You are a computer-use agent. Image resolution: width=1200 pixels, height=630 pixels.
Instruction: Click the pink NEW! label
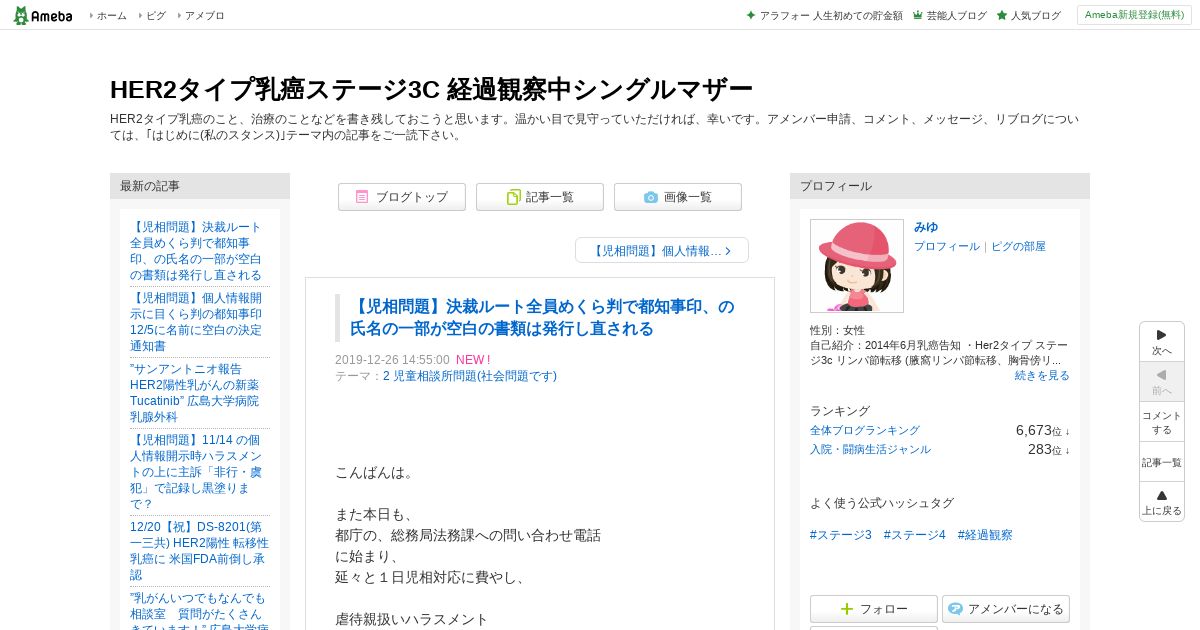(x=473, y=360)
